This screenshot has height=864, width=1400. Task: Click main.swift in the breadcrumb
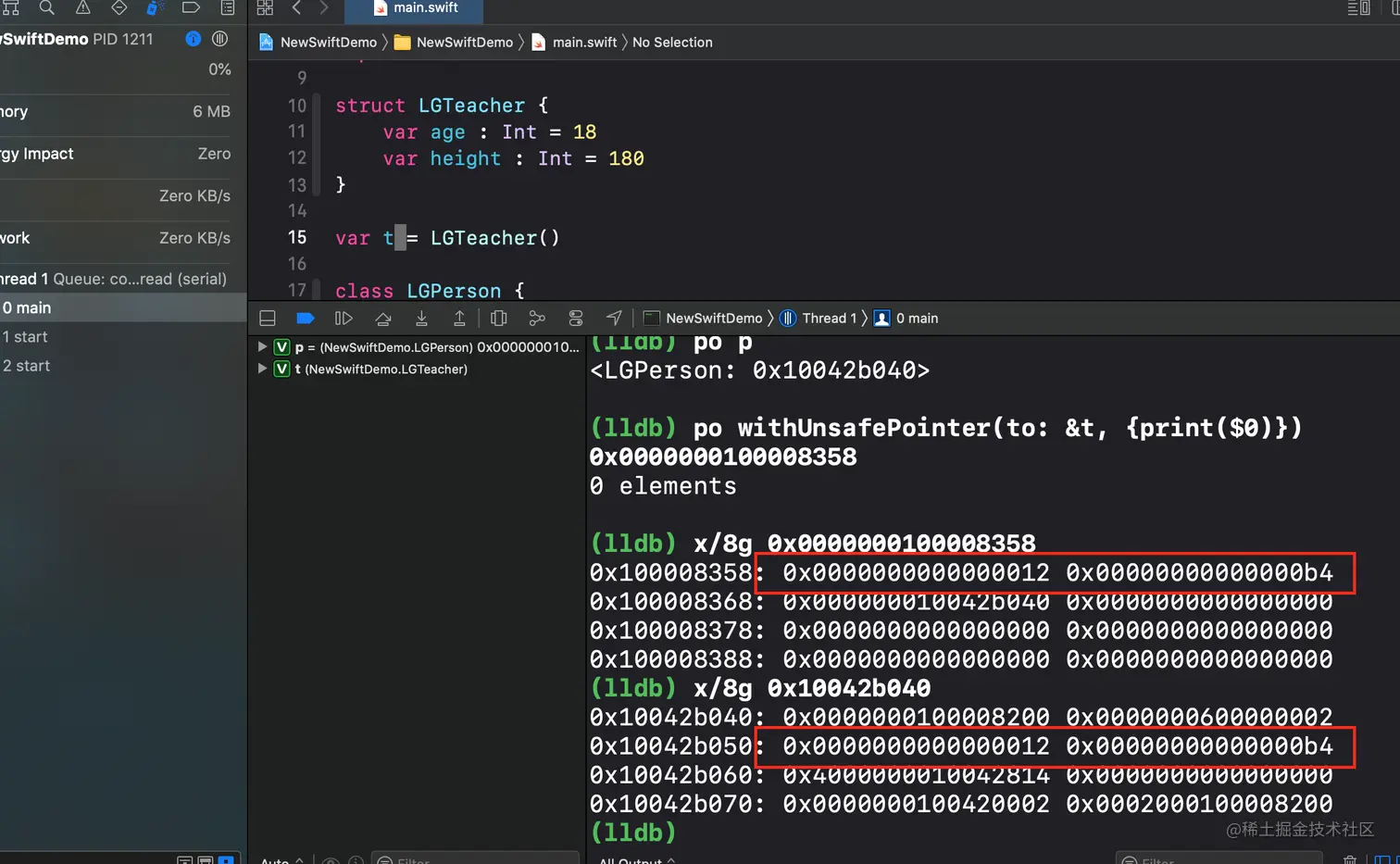point(574,43)
